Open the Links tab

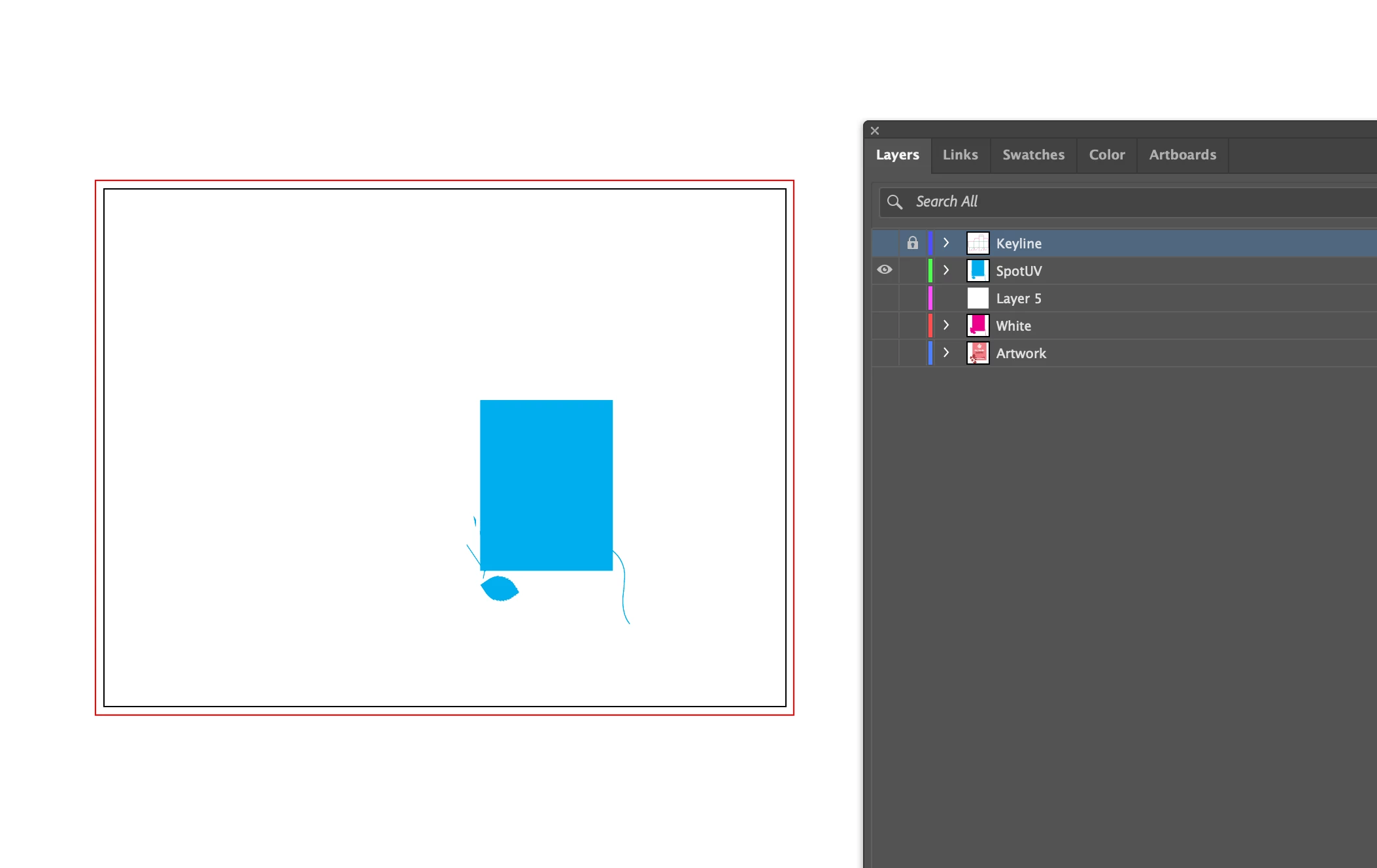tap(960, 155)
